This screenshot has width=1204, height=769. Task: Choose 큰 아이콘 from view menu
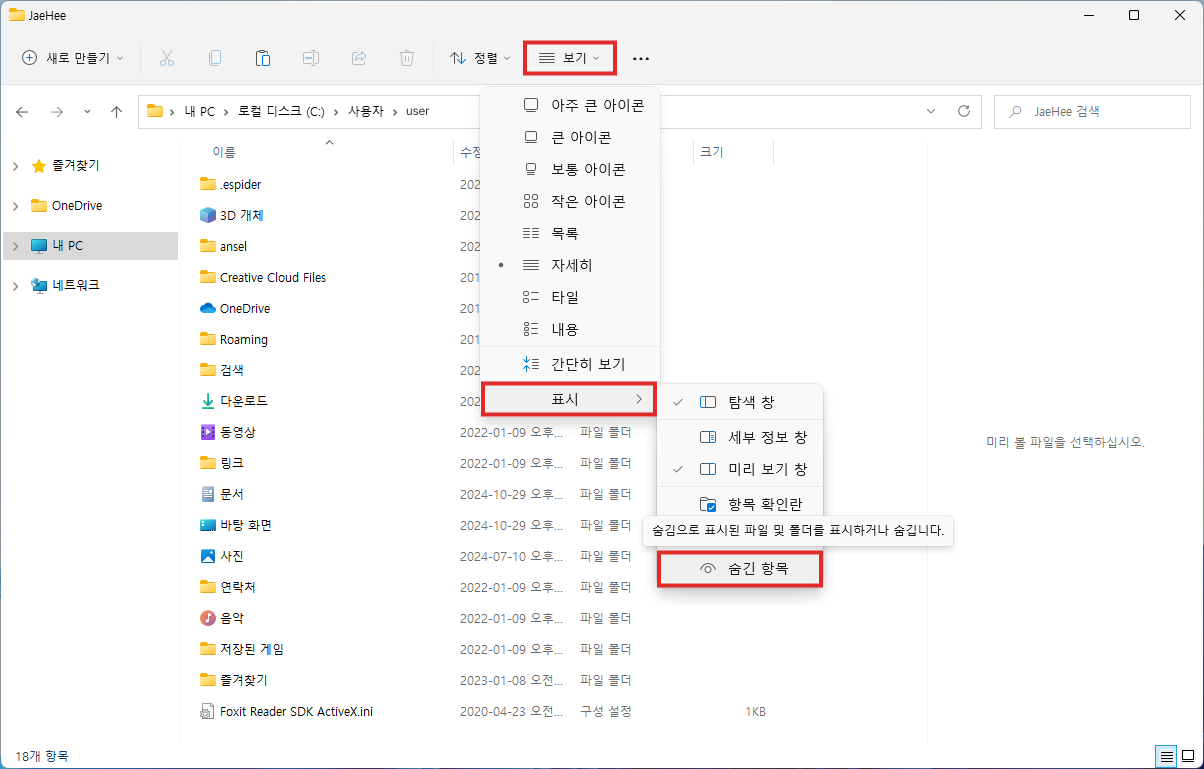click(x=570, y=137)
